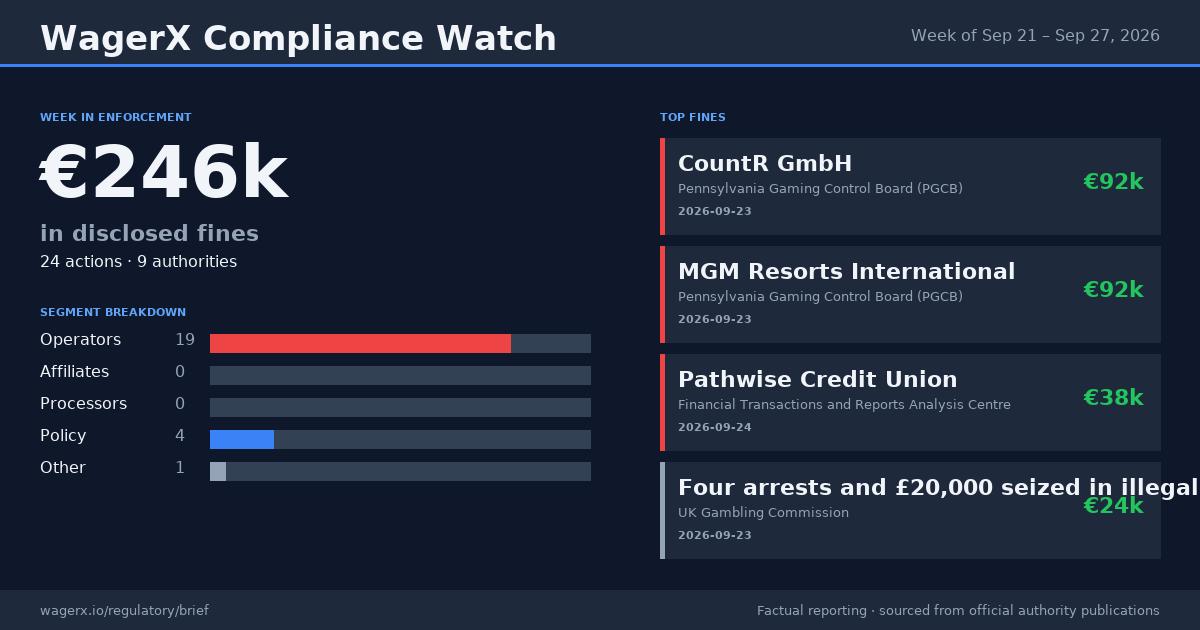Screen dimensions: 1200x630
Task: Open the MGM Resorts International card
Action: click(x=910, y=294)
